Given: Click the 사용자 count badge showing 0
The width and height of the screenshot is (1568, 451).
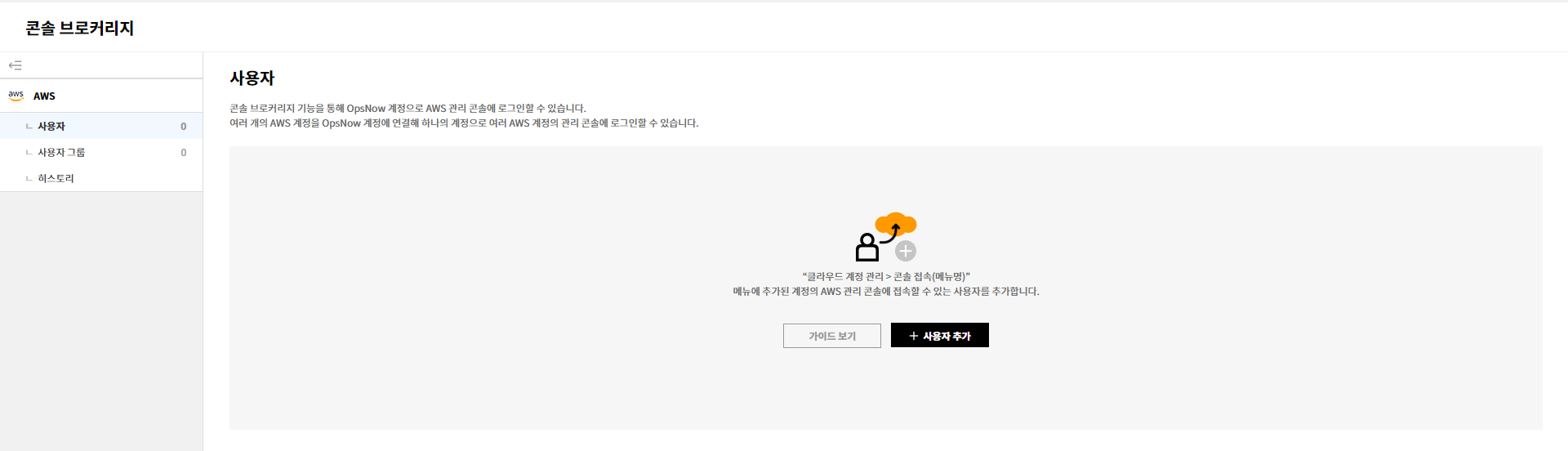Looking at the screenshot, I should pyautogui.click(x=183, y=127).
